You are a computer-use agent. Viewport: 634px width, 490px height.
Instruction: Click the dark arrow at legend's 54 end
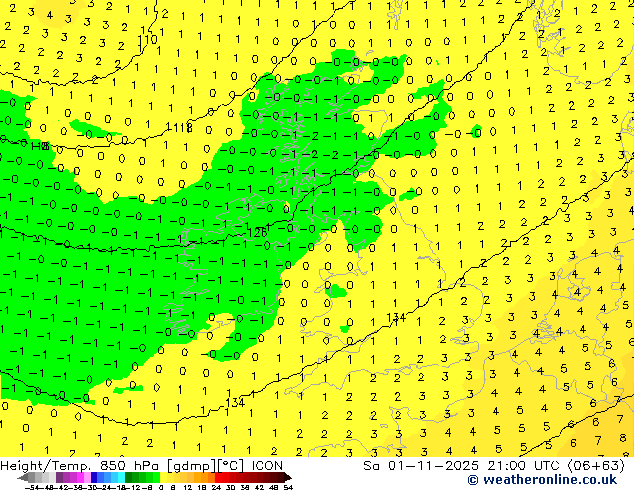(288, 477)
